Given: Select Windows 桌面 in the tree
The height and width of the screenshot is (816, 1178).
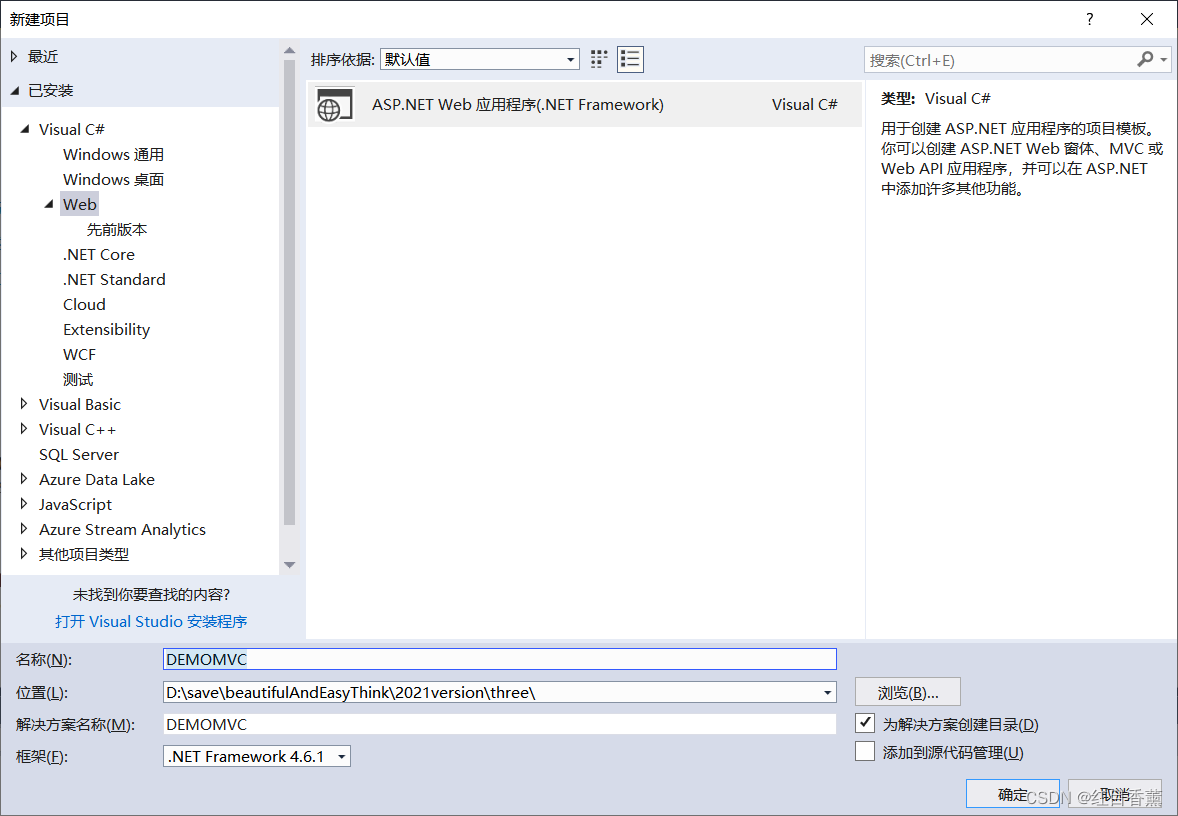Looking at the screenshot, I should click(x=113, y=180).
